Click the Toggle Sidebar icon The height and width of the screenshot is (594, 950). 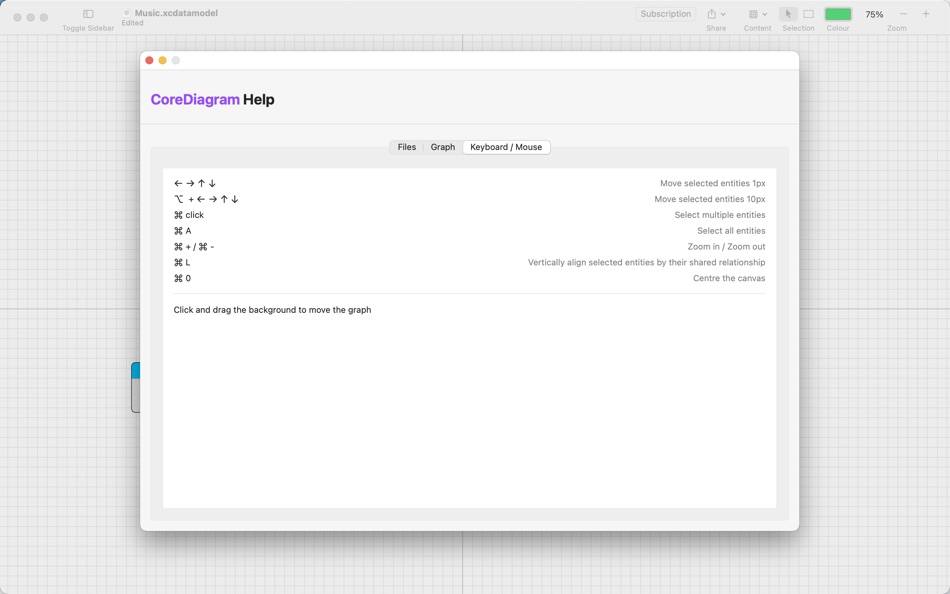88,14
